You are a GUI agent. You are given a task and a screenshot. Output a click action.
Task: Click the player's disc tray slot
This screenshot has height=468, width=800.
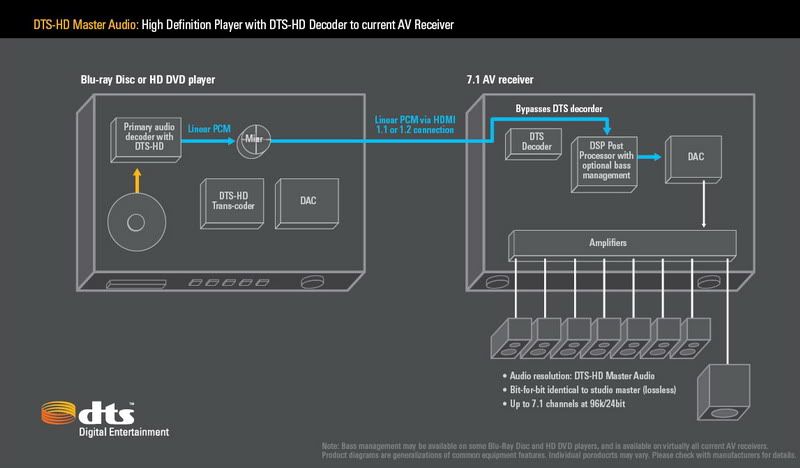(136, 284)
